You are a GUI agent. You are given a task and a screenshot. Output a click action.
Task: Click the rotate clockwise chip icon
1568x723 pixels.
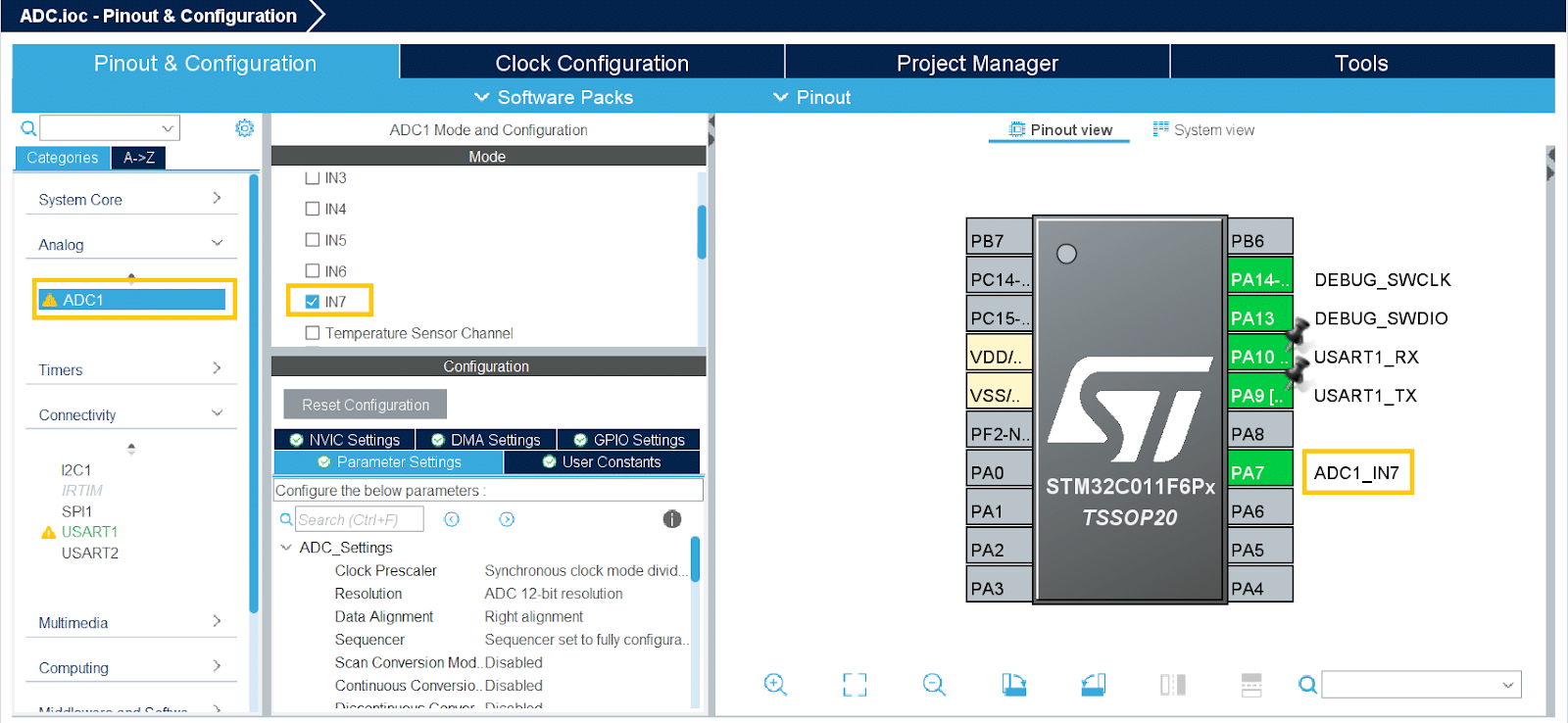click(x=1013, y=685)
